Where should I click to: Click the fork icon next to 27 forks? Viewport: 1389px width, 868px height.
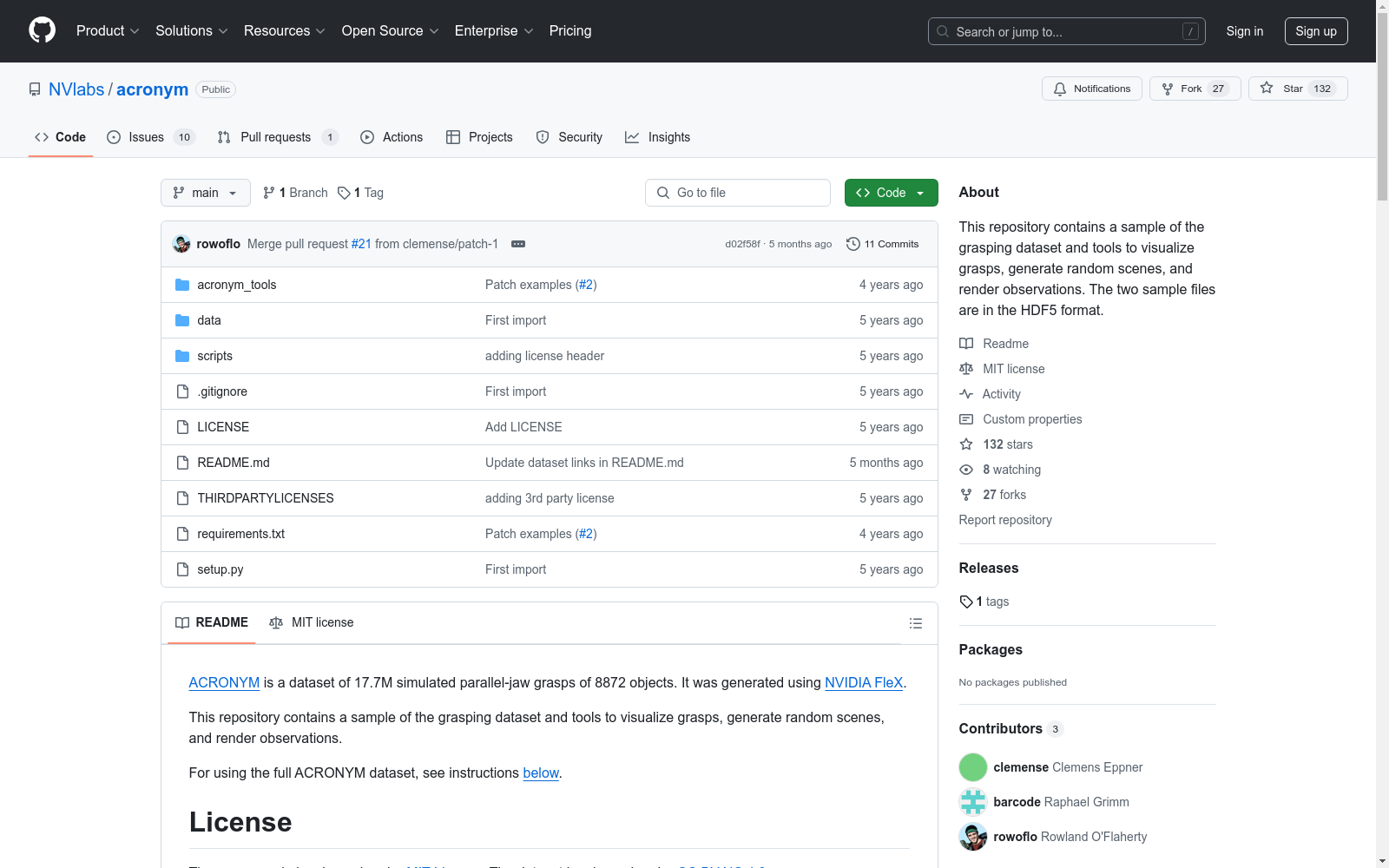click(x=966, y=495)
